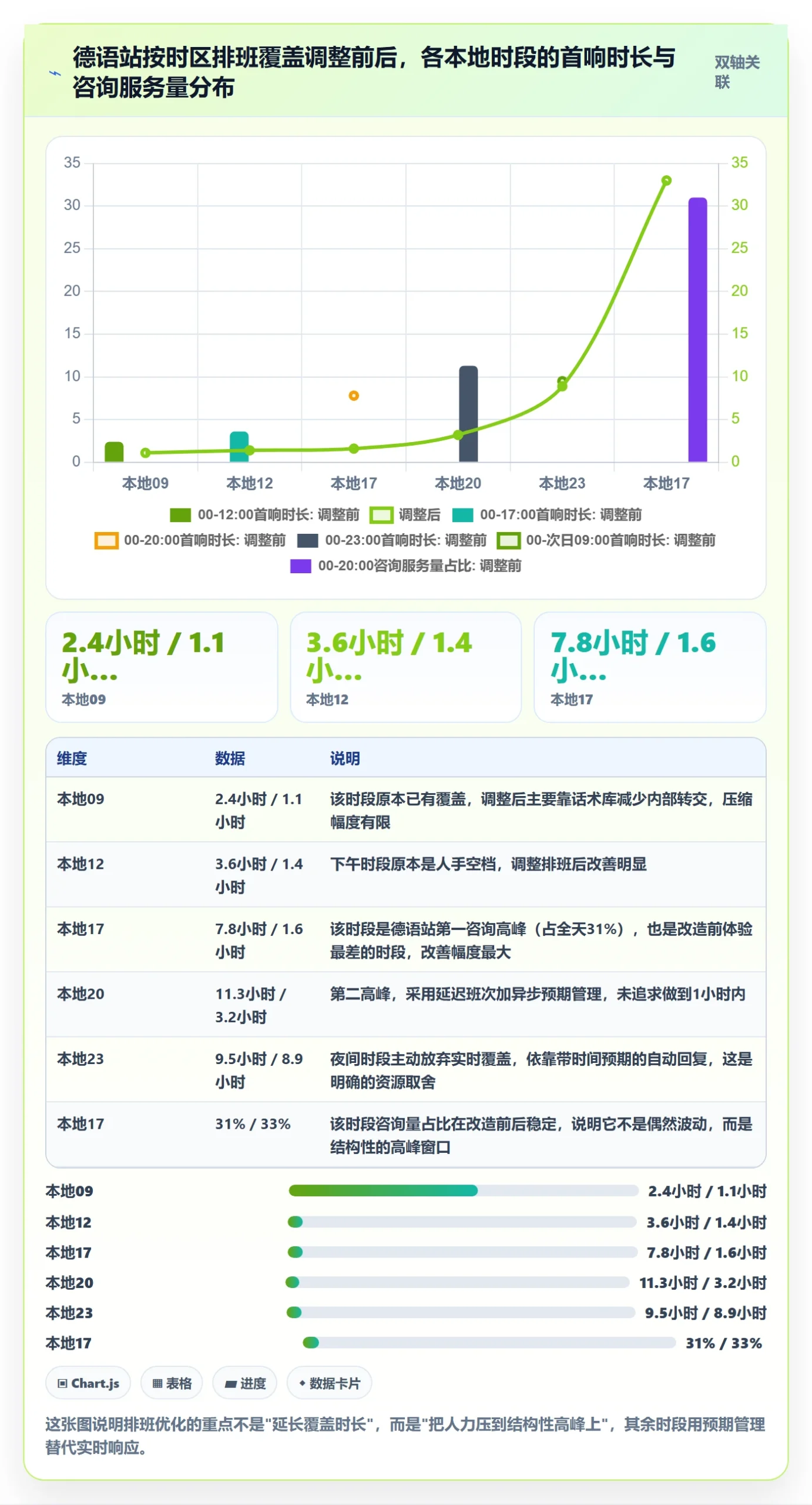812x1505 pixels.
Task: Hide the 00-17:00首响时长: 调整前 legend series
Action: pos(547,514)
